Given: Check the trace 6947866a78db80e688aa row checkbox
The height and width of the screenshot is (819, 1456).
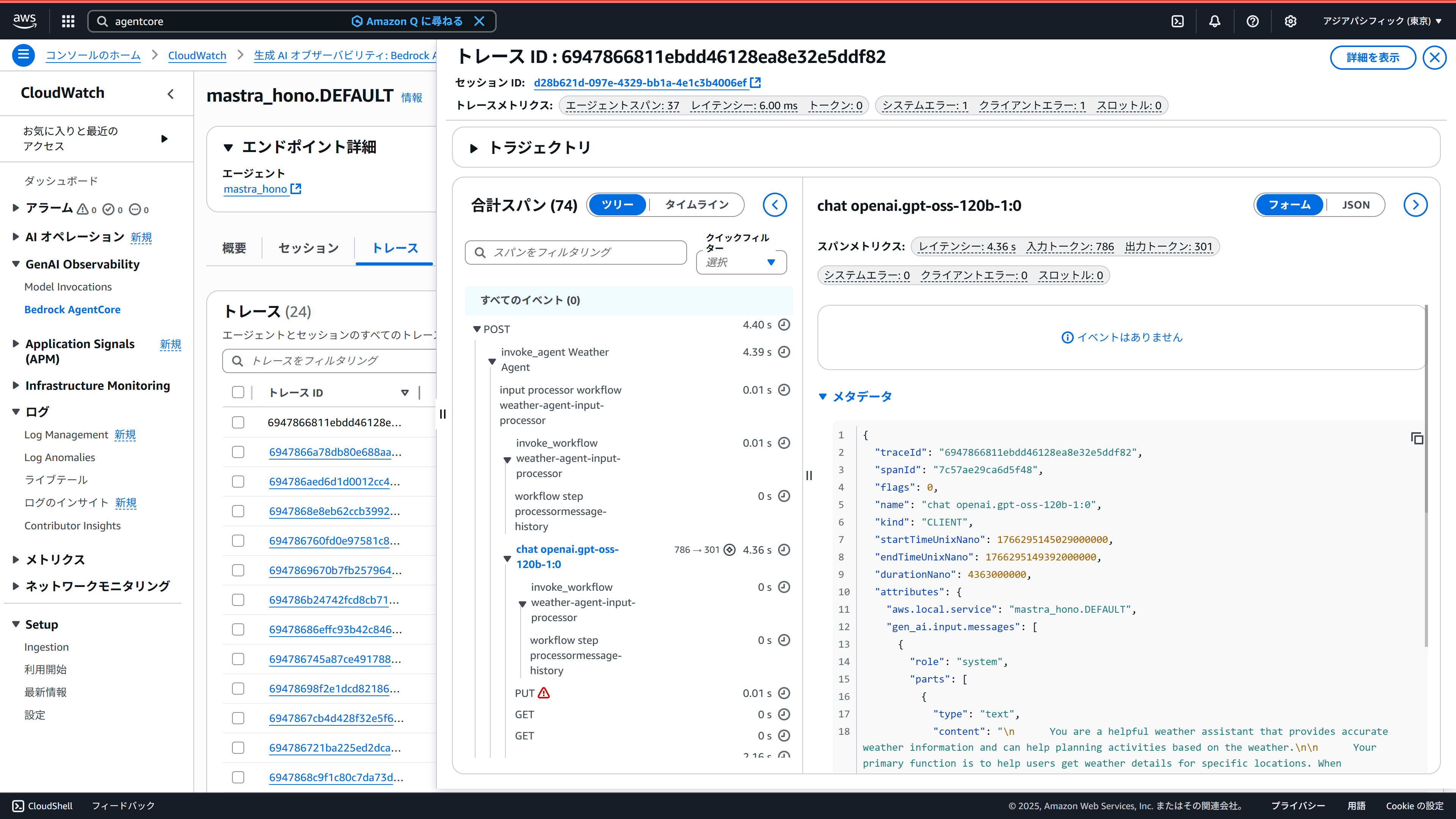Looking at the screenshot, I should (238, 452).
